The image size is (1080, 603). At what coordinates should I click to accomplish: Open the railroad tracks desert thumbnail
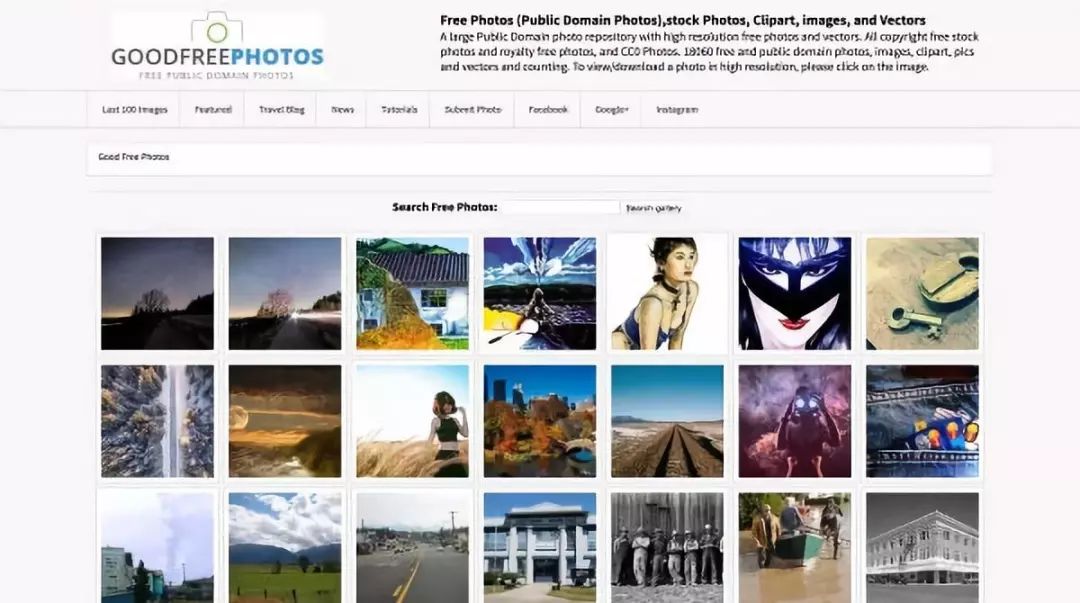667,421
